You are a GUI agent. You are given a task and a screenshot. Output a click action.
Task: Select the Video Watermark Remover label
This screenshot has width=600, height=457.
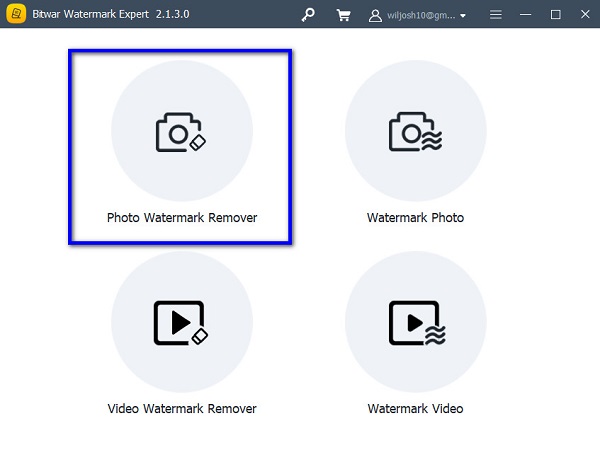(x=182, y=409)
